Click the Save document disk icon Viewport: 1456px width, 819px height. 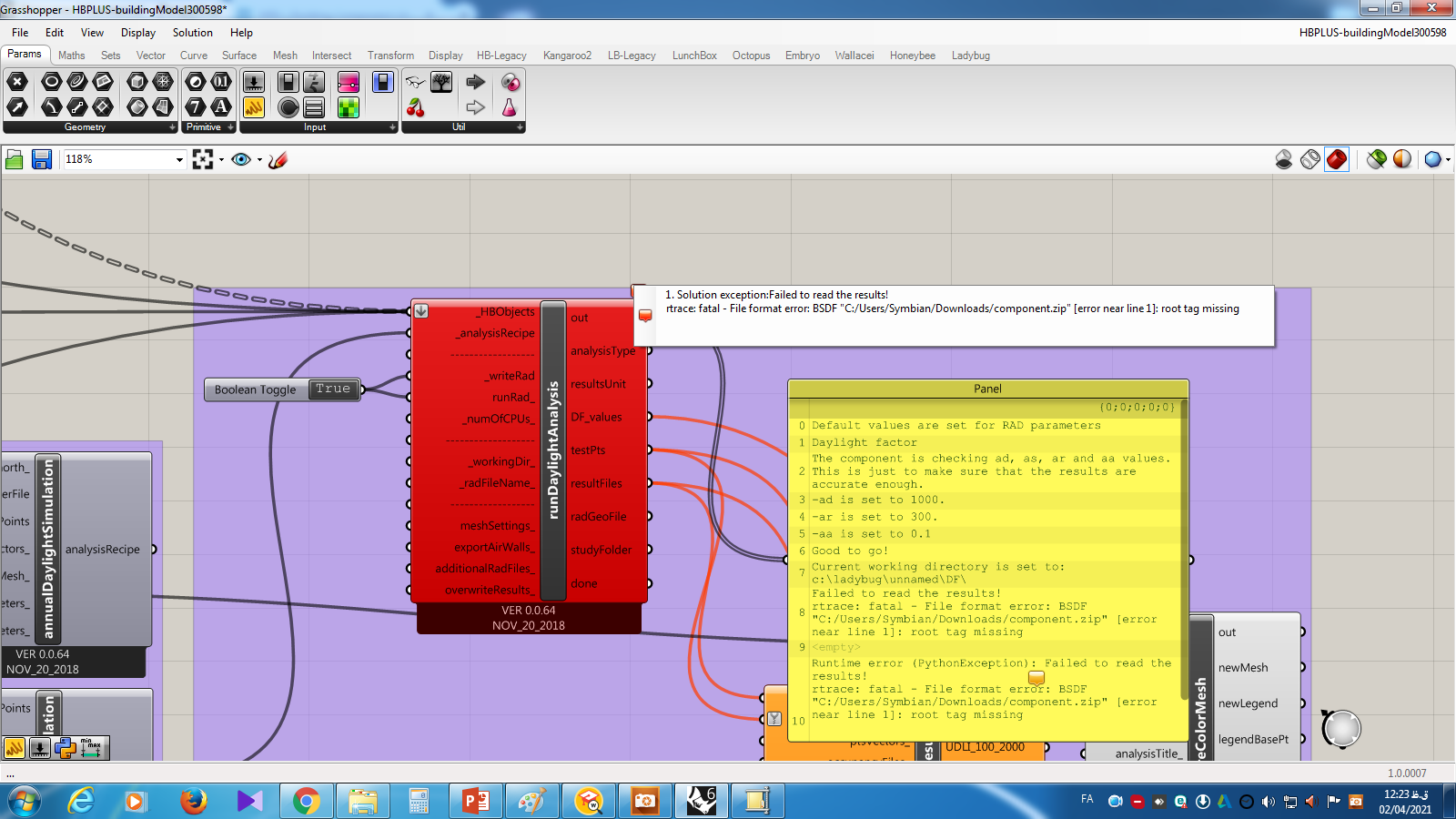pos(42,160)
